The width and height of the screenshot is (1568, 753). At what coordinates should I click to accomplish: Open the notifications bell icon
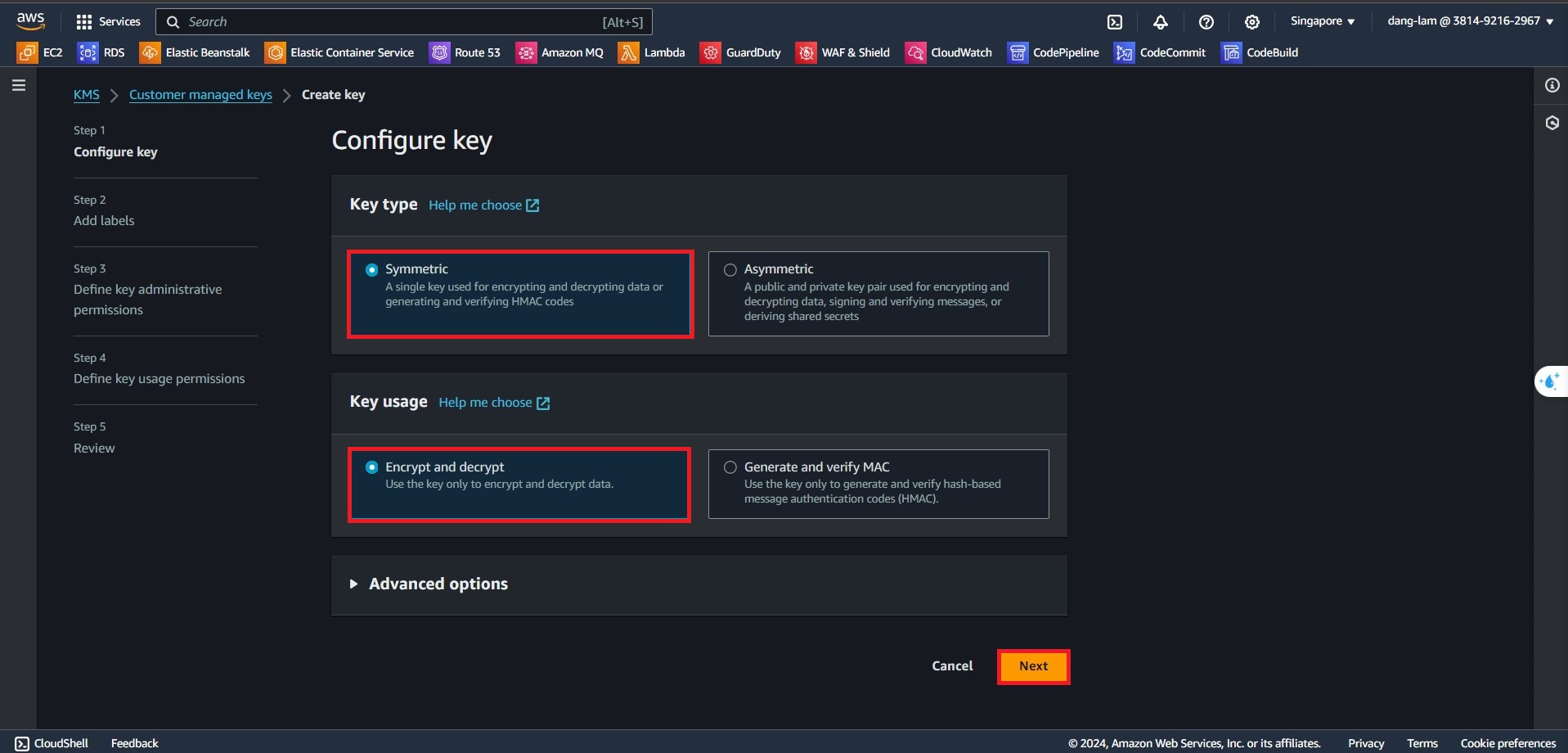[1160, 22]
